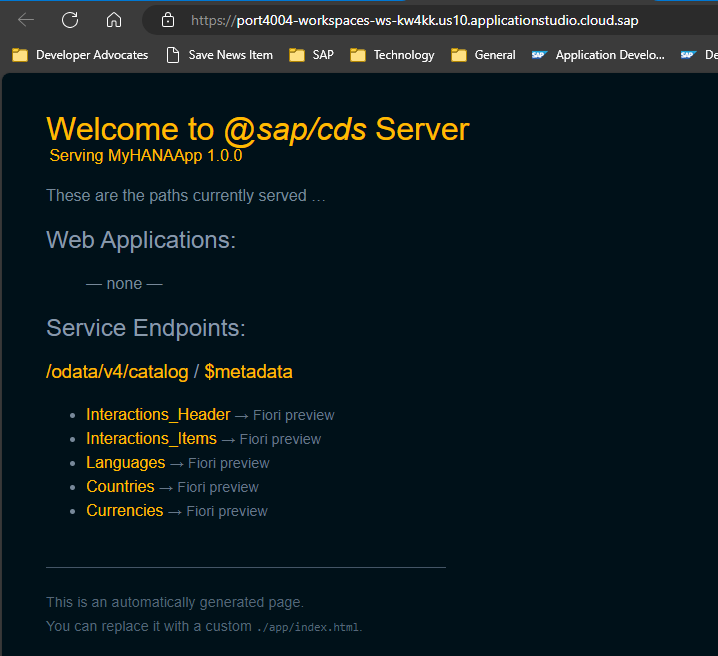Open the General bookmark folder
This screenshot has width=718, height=656.
click(x=484, y=55)
